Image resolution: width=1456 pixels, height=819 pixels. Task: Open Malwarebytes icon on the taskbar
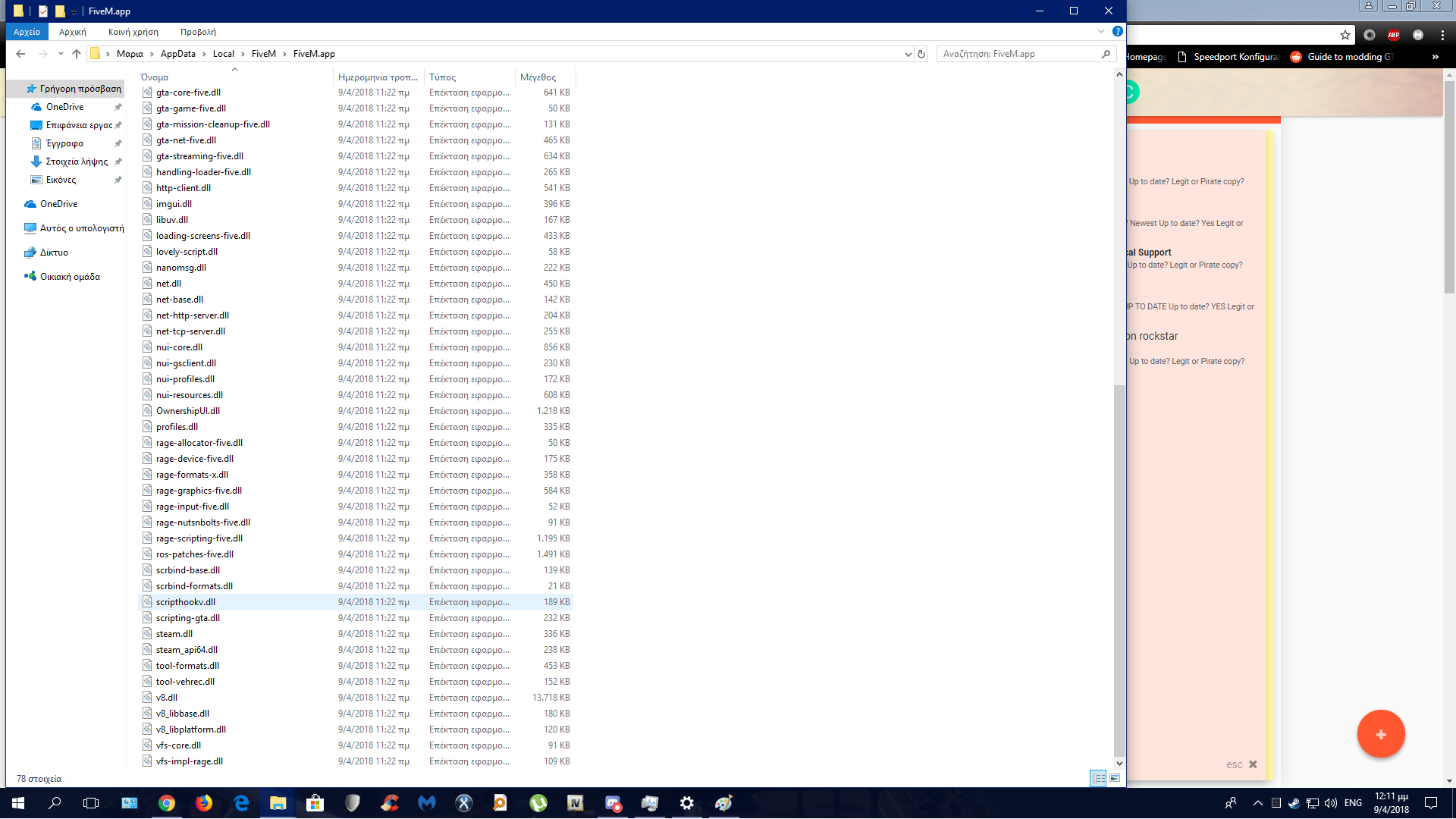[x=427, y=803]
